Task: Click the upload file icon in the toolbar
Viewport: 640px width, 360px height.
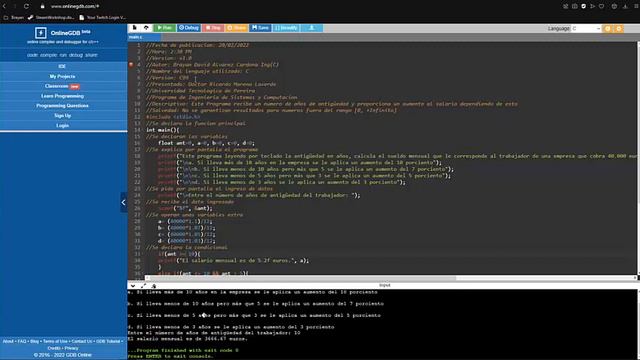Action: coord(146,28)
